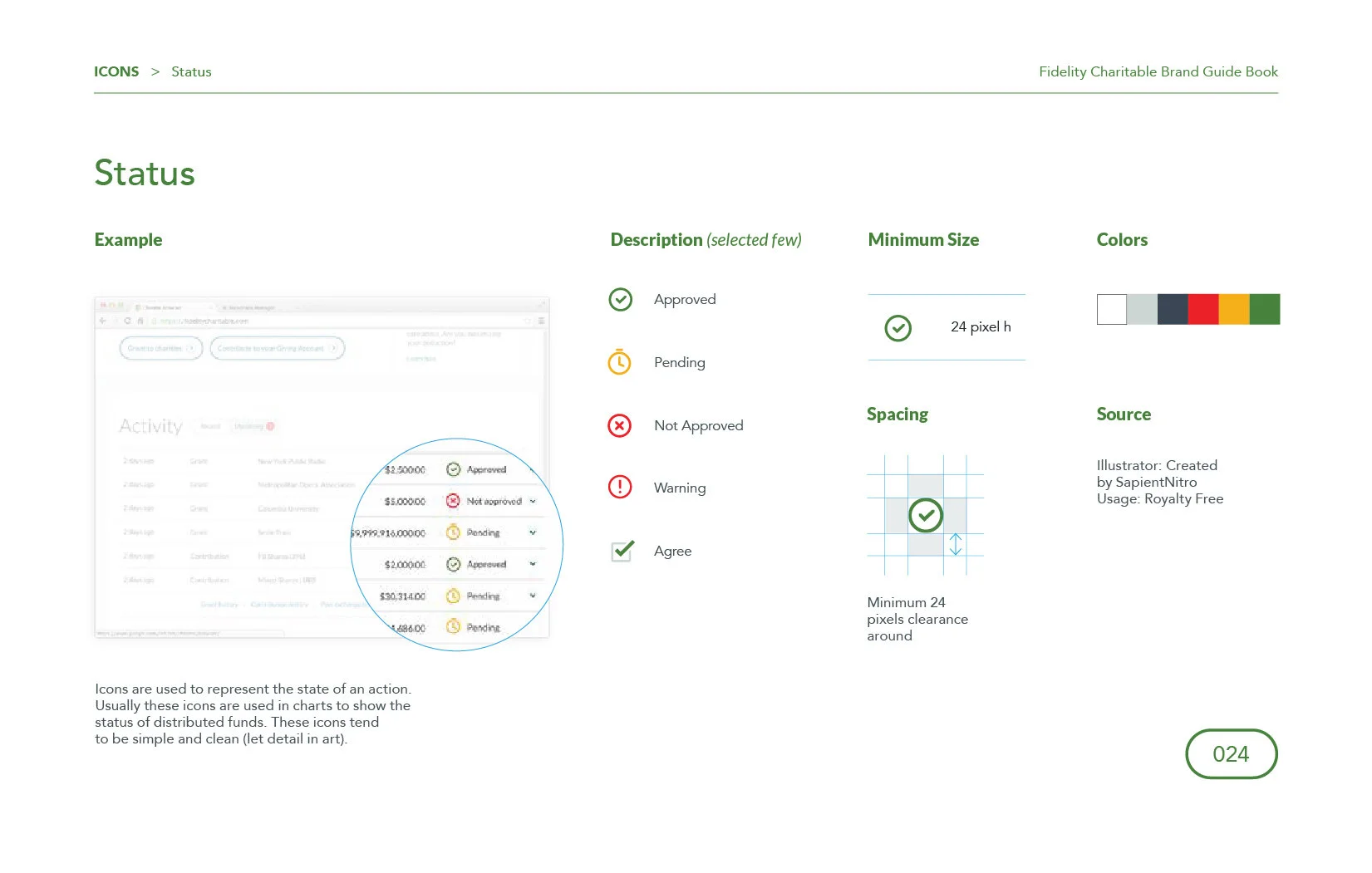
Task: Pick the yellow-orange color swatch
Action: [1234, 309]
